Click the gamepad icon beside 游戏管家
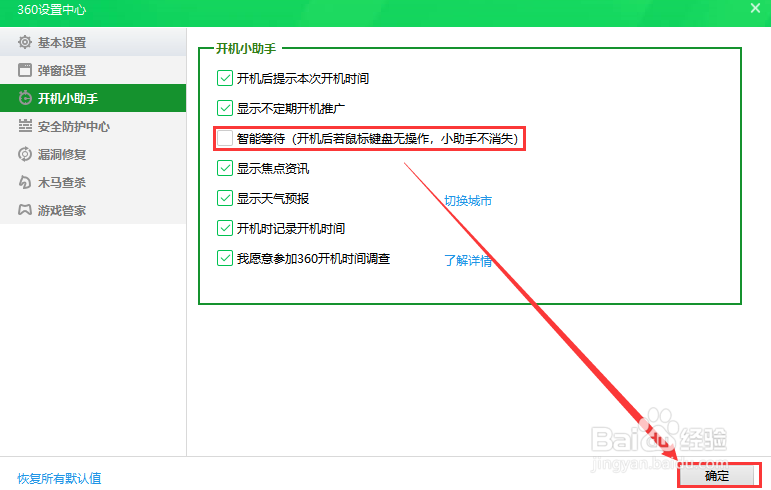Screen dimensions: 771x490 pos(25,210)
